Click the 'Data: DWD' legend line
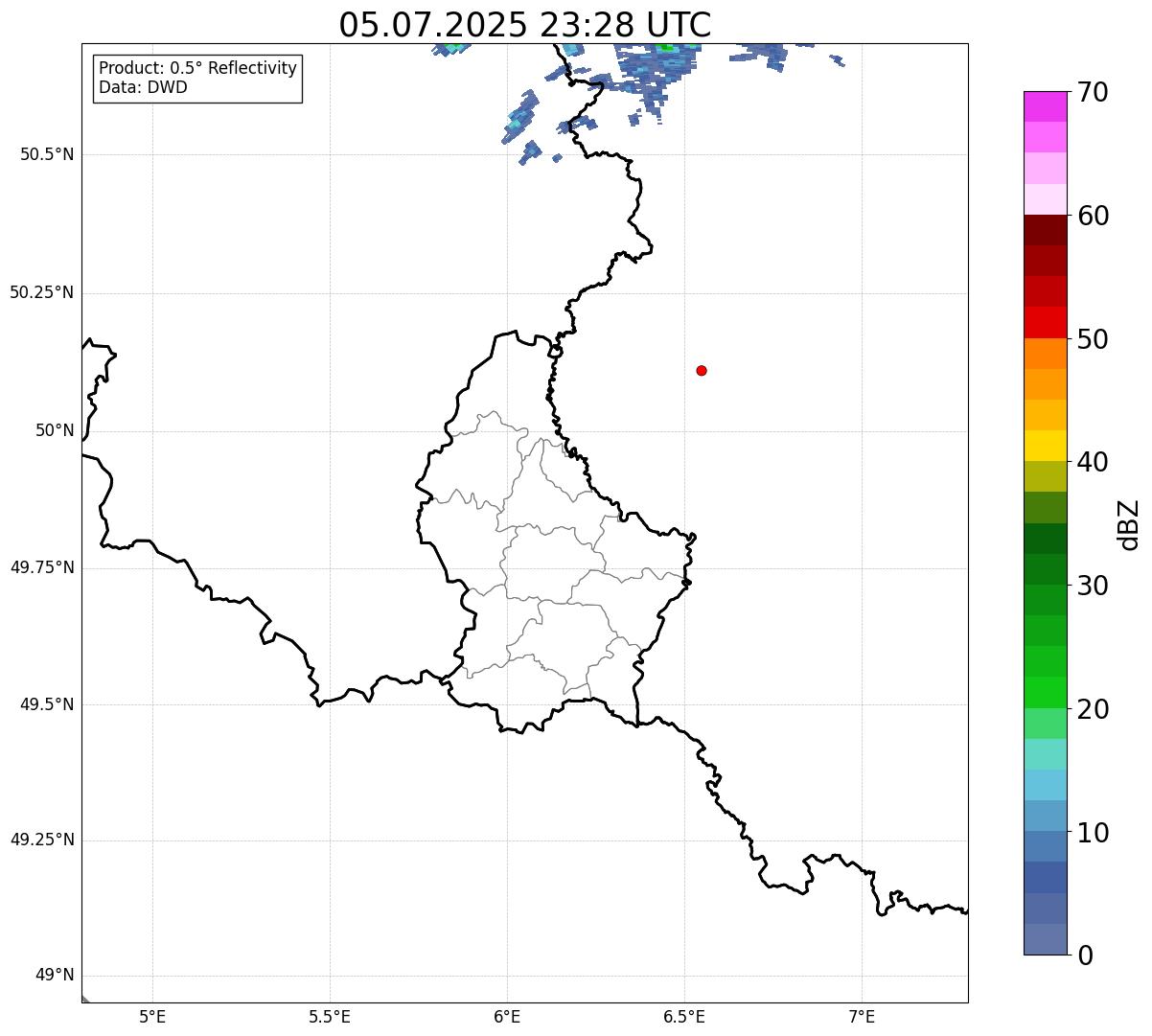This screenshot has width=1152, height=1036. coord(143,87)
